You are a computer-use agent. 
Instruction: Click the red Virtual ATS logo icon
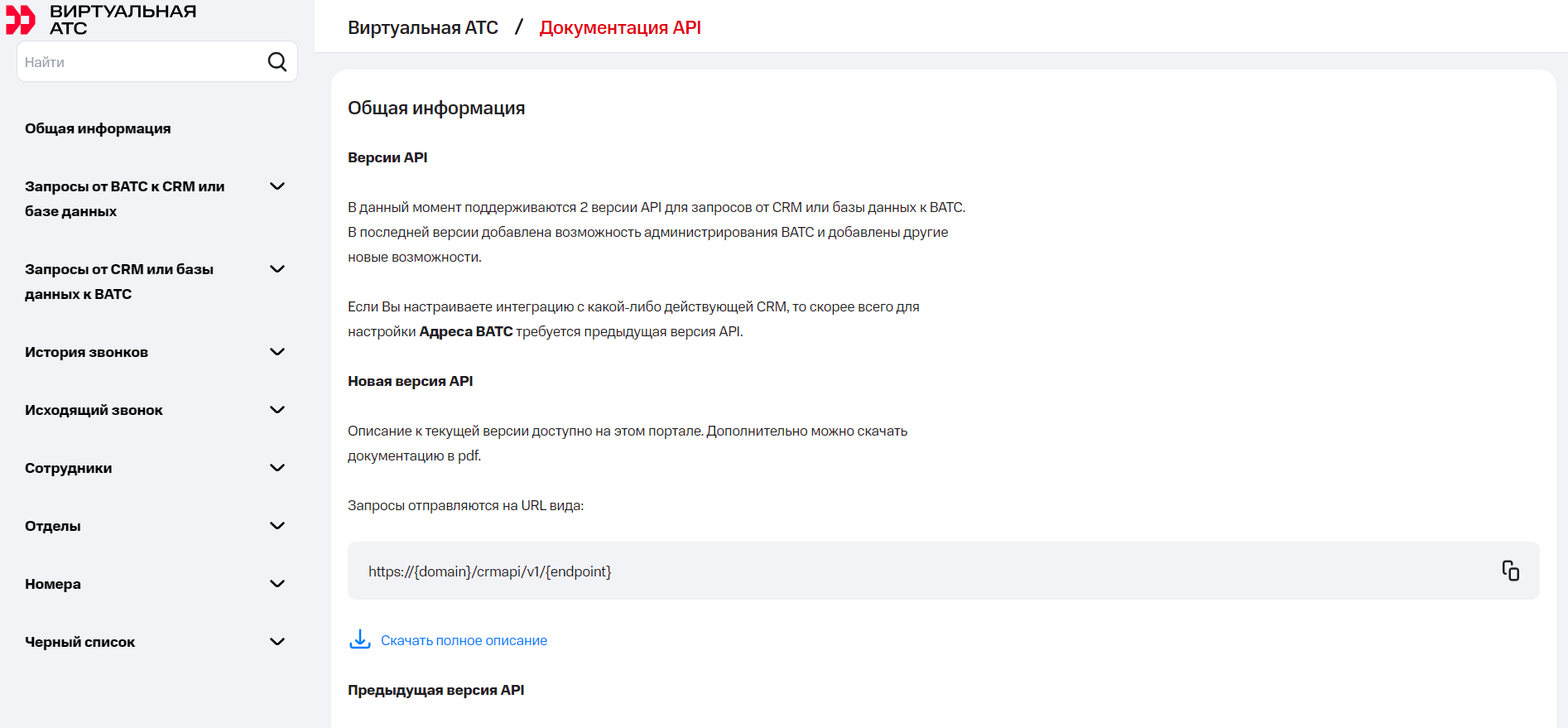21,20
